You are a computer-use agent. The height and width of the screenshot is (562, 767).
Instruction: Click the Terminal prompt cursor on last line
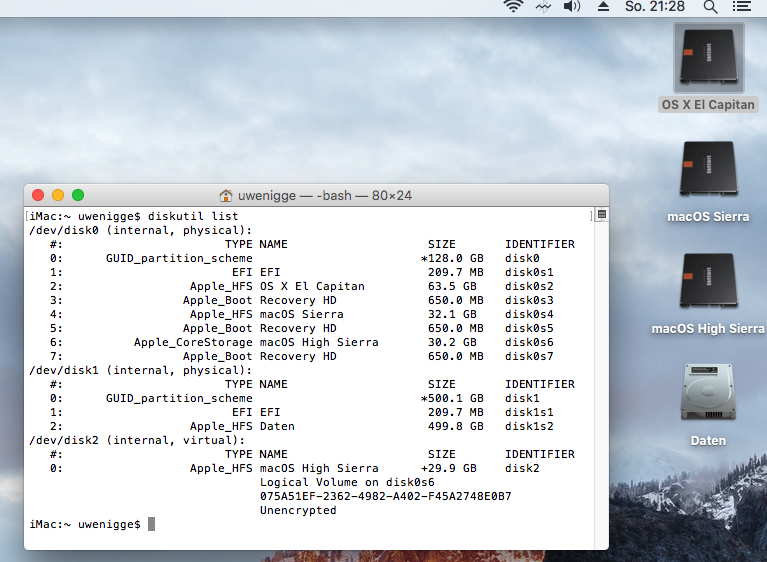(x=151, y=524)
